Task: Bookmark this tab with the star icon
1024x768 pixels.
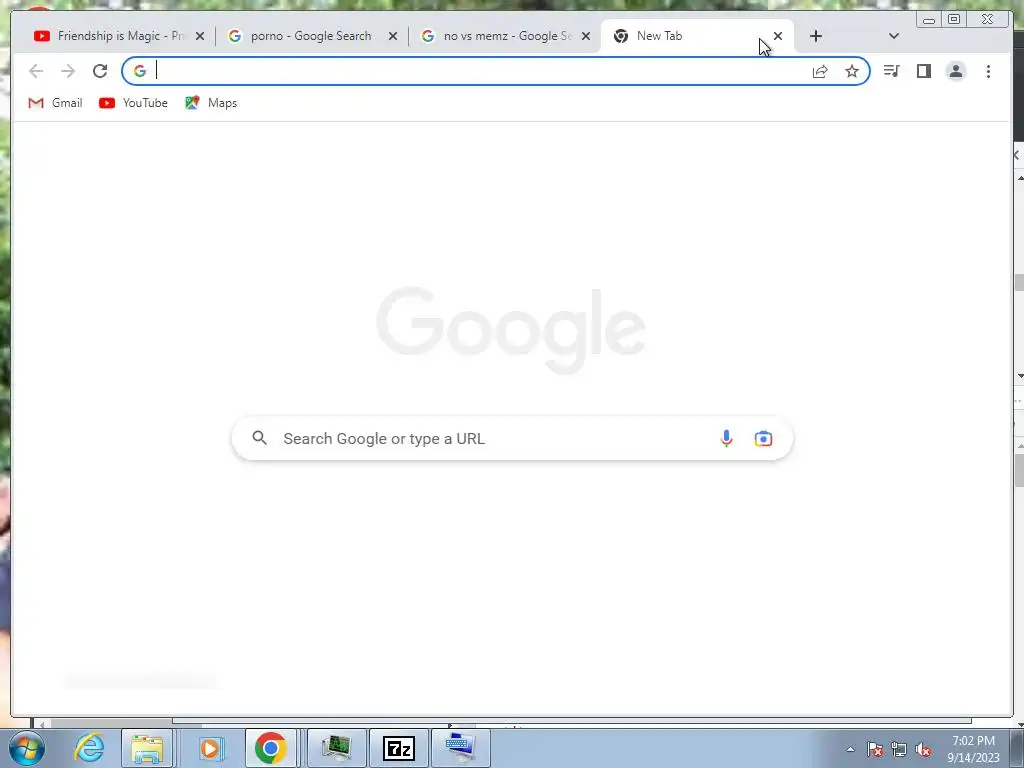Action: click(x=852, y=71)
